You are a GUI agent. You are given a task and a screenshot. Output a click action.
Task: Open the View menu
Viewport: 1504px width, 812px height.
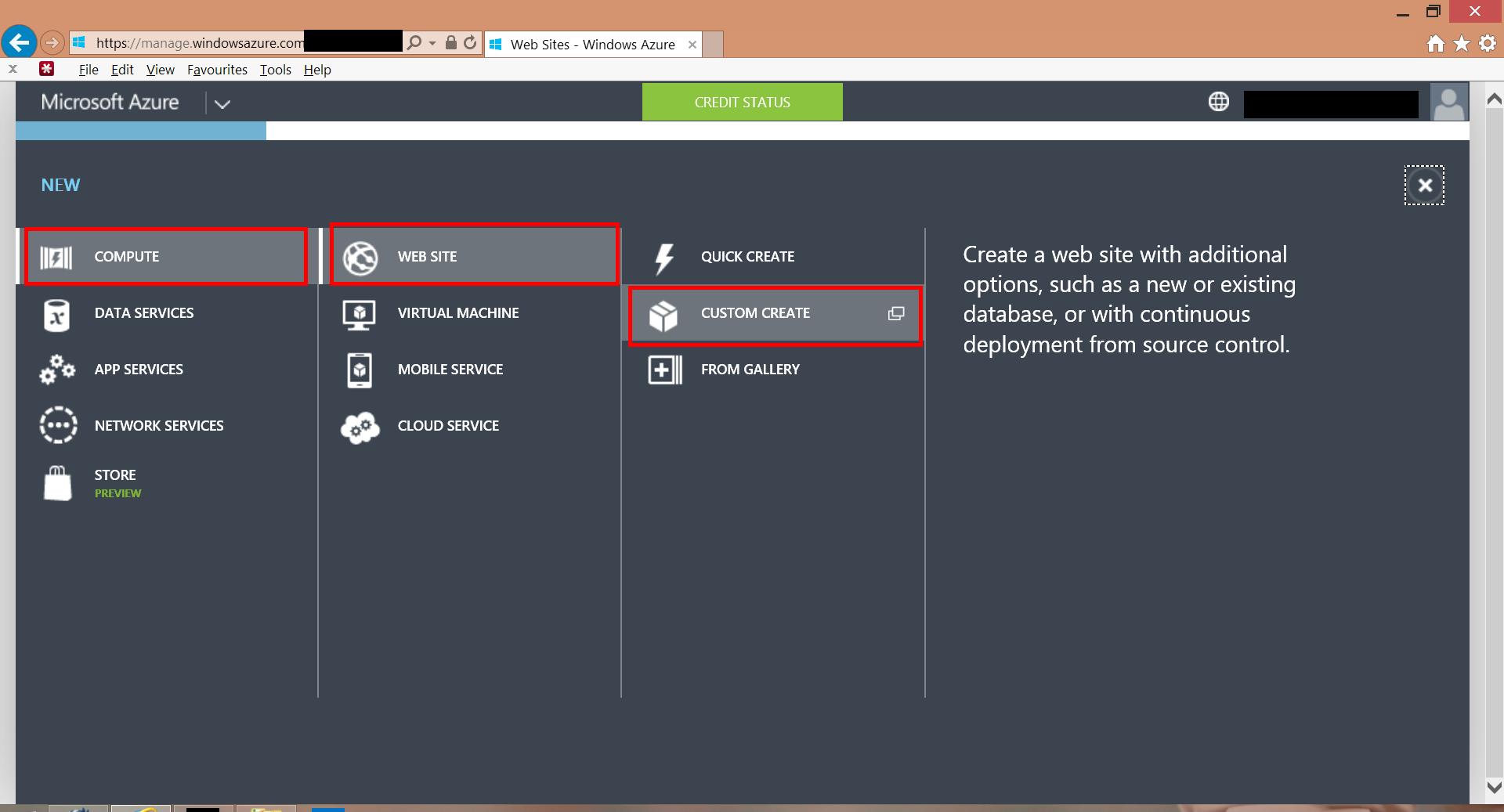160,70
